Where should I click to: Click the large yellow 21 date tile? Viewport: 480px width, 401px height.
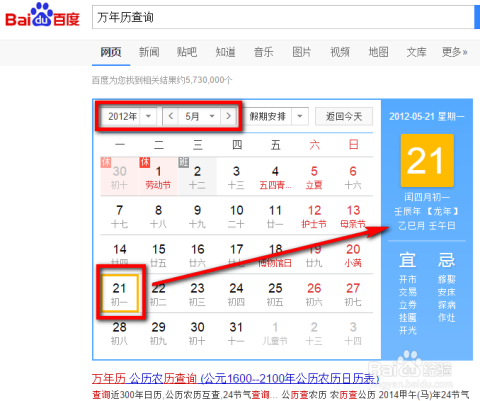pos(427,160)
